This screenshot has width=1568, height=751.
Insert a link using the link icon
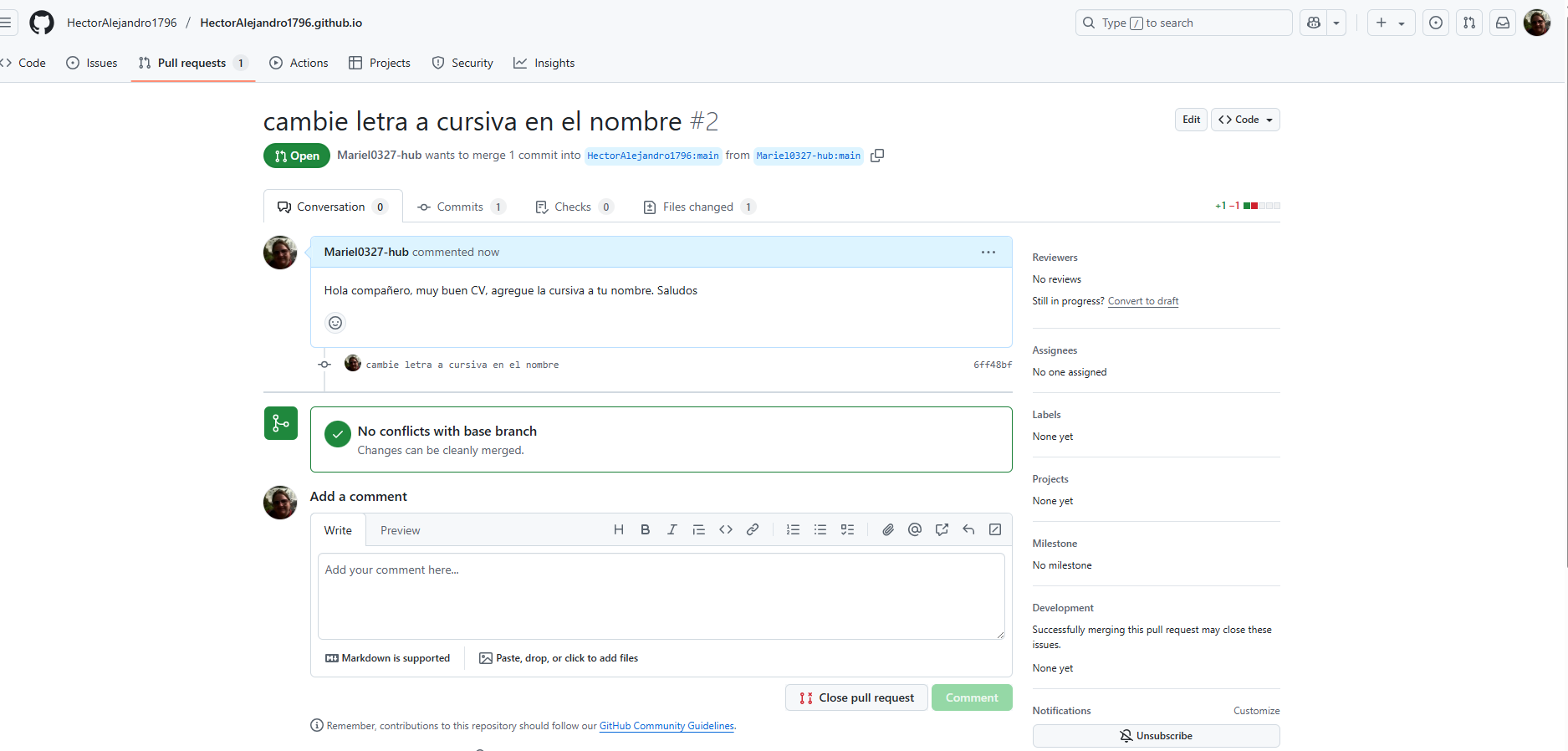753,529
